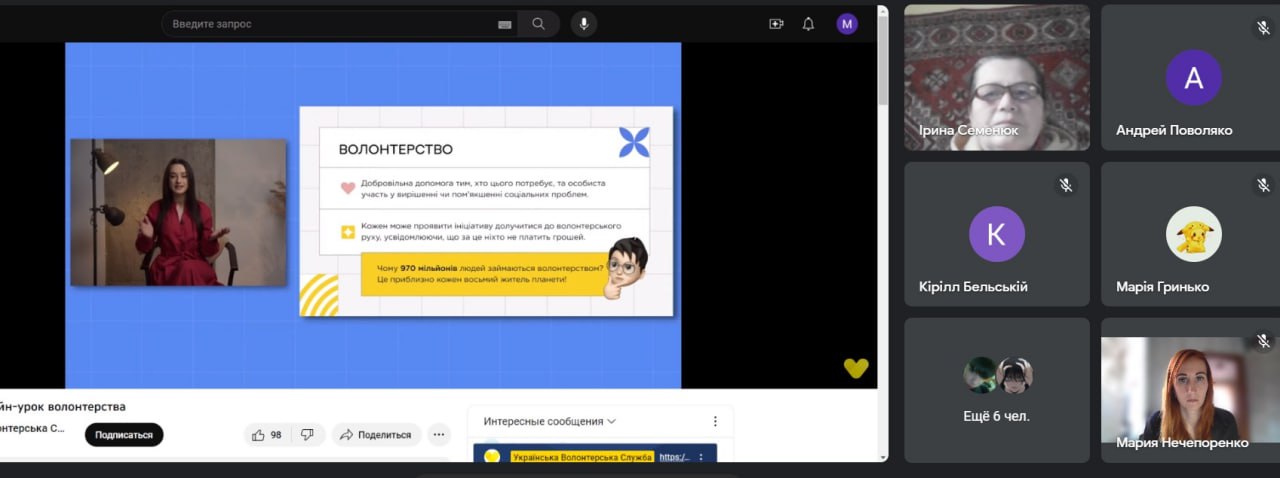Open the on-screen keyboard icon in search
1280x478 pixels.
505,24
